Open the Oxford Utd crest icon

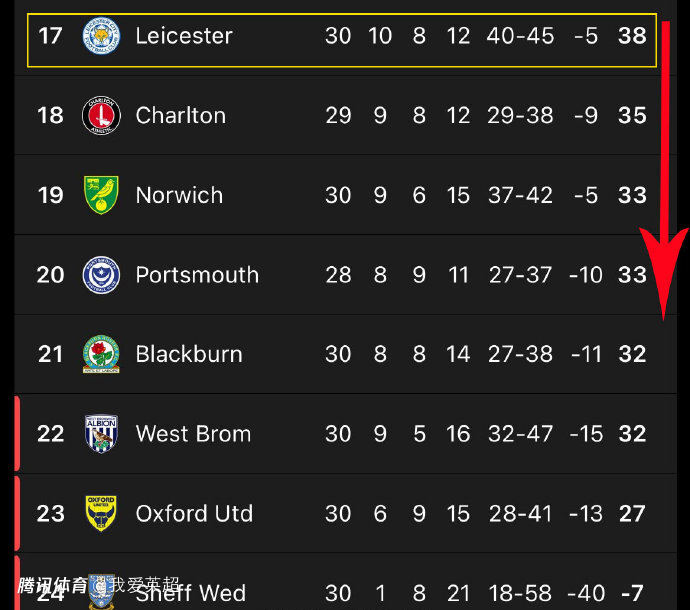(100, 513)
